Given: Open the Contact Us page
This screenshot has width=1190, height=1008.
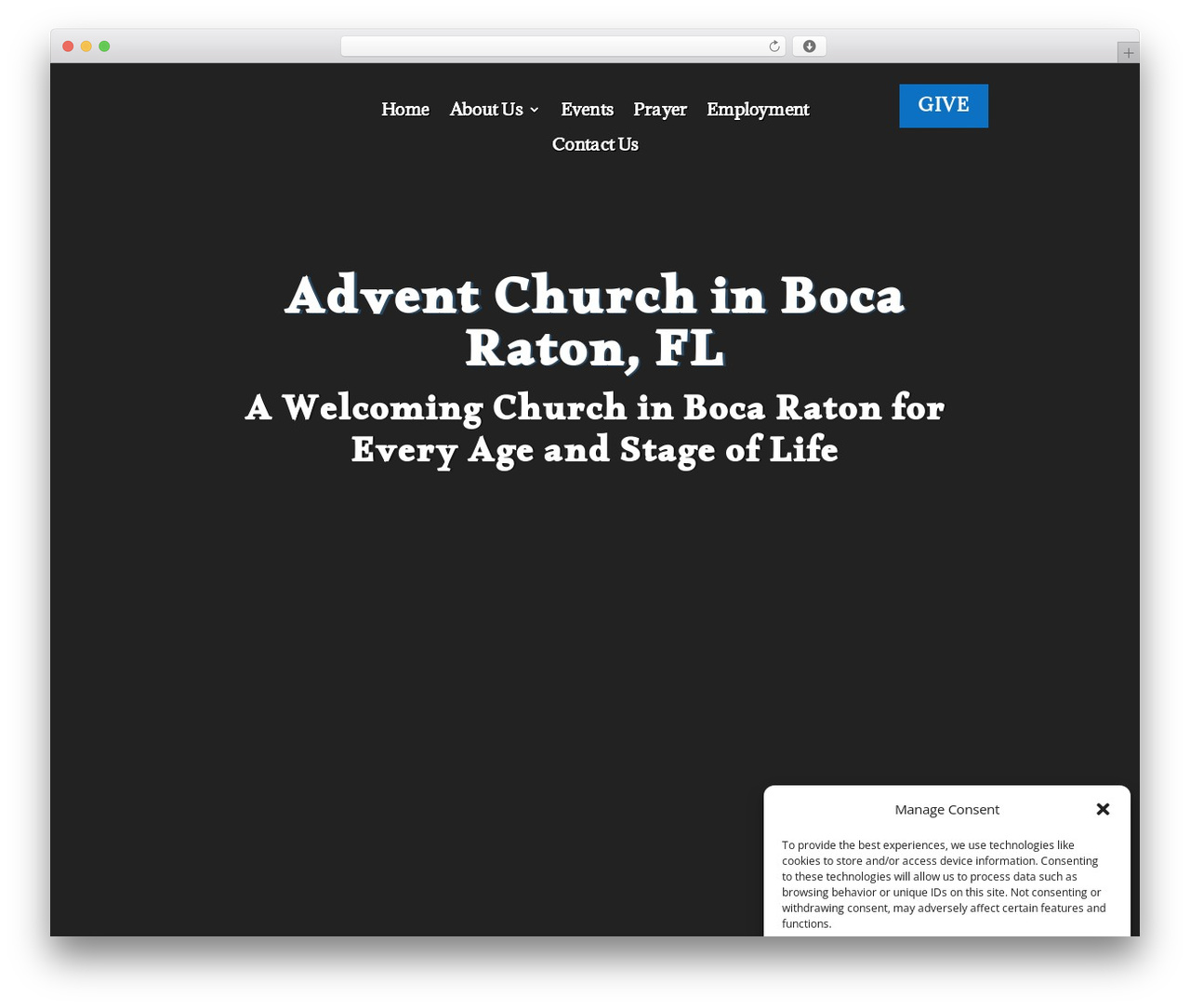Looking at the screenshot, I should coord(595,144).
